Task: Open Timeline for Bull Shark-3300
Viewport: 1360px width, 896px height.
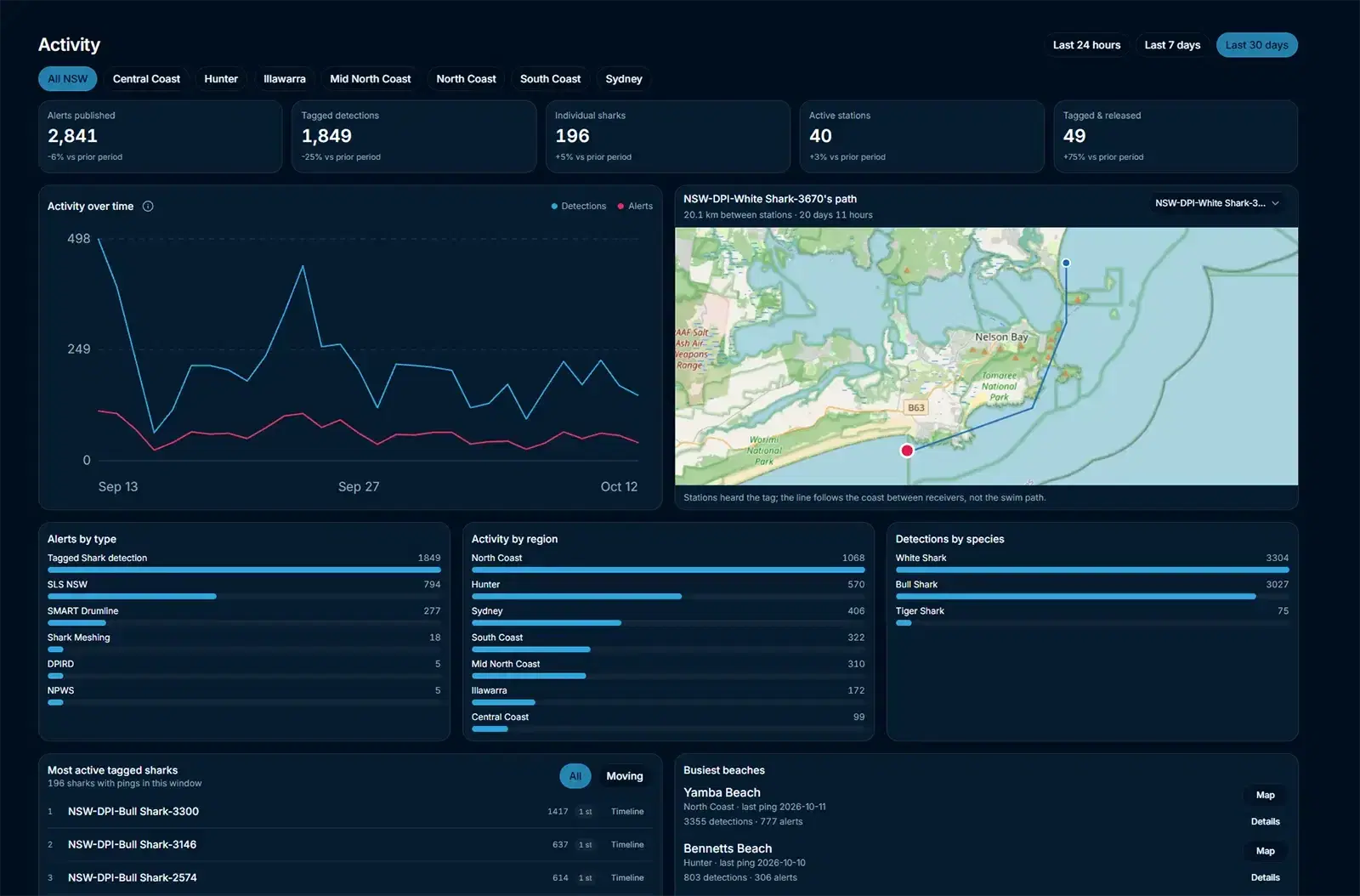Action: pyautogui.click(x=627, y=812)
